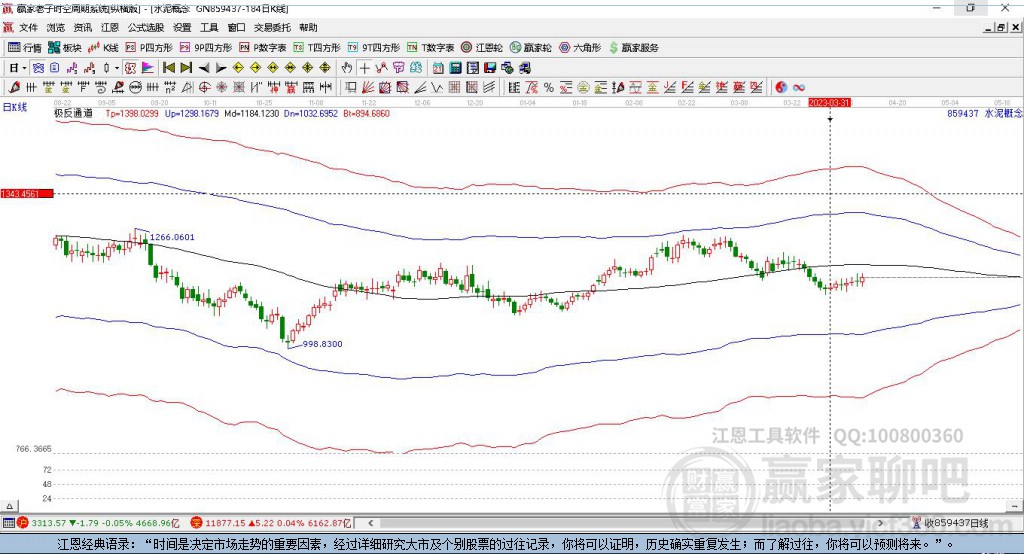Open the 板块 sector view
The width and height of the screenshot is (1024, 554).
[65, 48]
